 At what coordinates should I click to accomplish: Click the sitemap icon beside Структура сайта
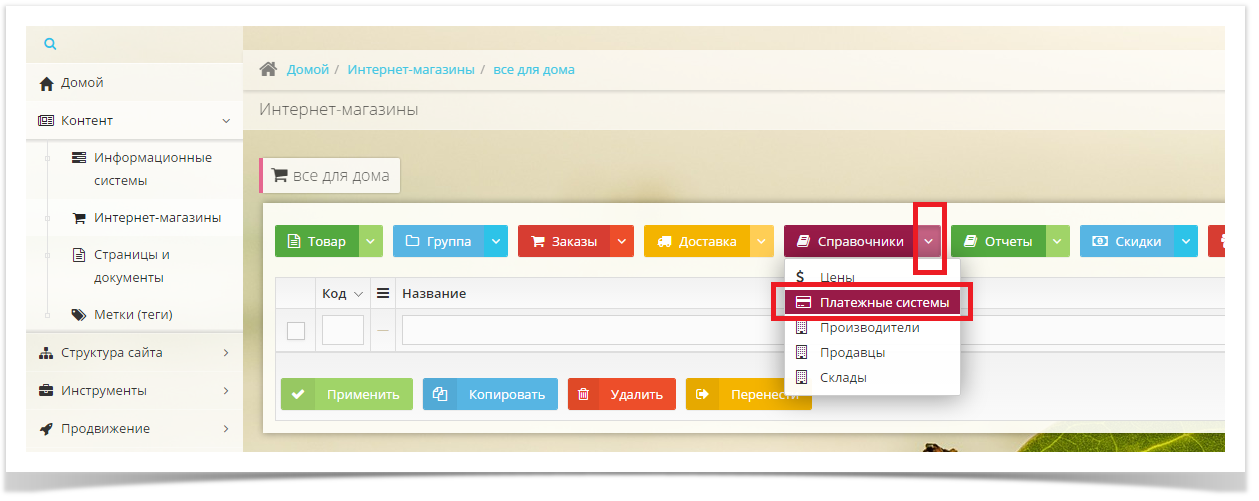46,353
